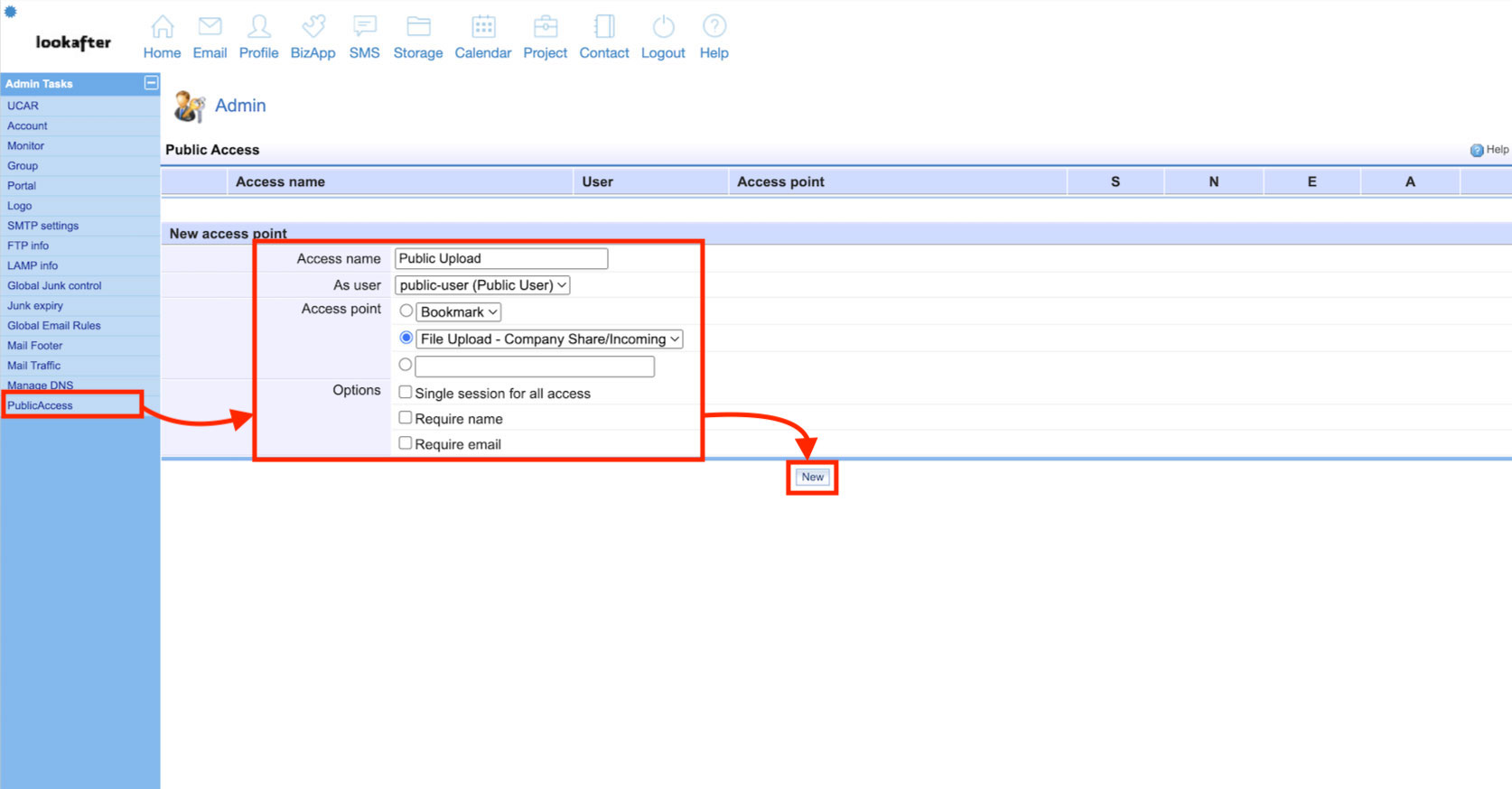This screenshot has width=1512, height=789.
Task: Collapse the Admin Tasks panel
Action: pyautogui.click(x=151, y=83)
